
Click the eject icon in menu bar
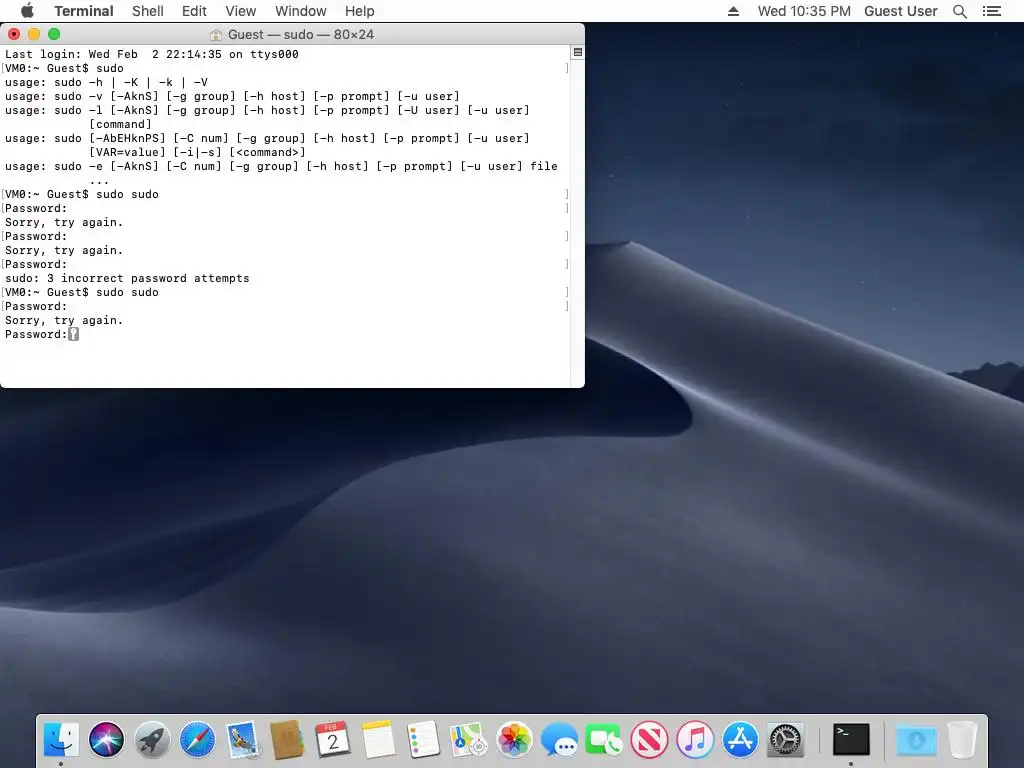(x=733, y=11)
